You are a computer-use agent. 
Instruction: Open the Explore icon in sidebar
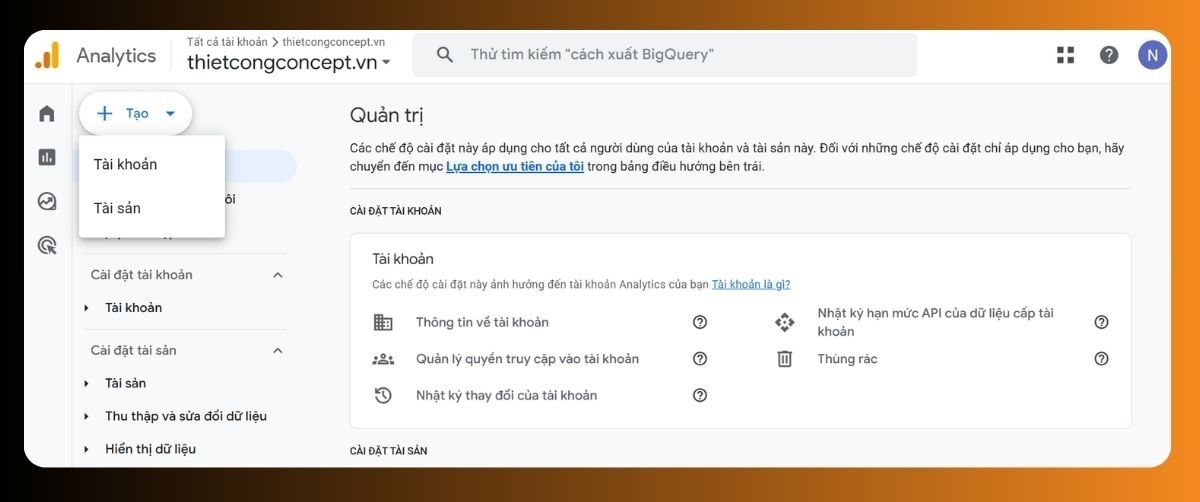47,201
